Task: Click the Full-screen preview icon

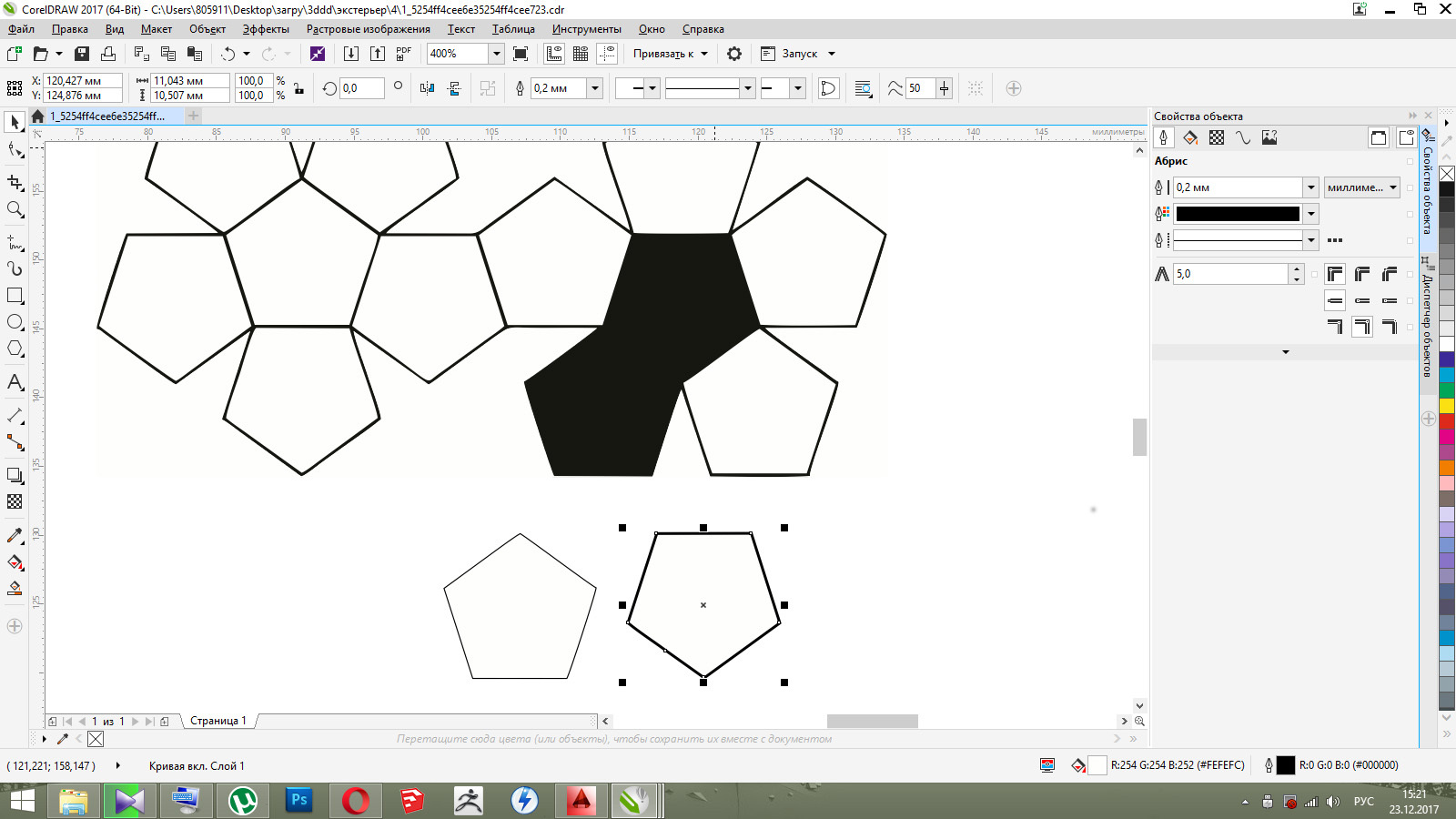Action: tap(521, 54)
